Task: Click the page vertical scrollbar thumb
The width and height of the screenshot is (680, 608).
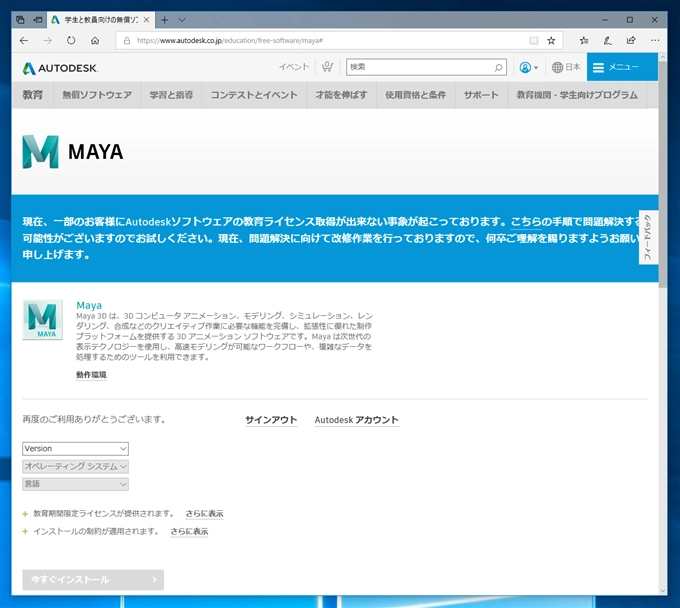Action: (x=663, y=173)
